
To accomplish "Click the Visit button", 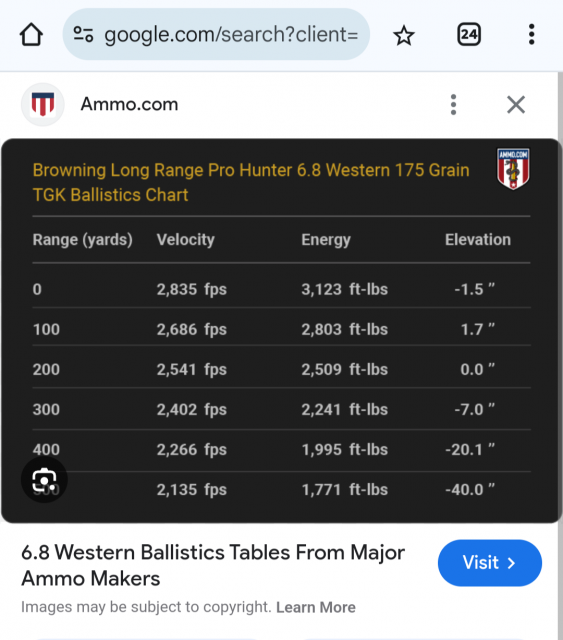I will 490,563.
